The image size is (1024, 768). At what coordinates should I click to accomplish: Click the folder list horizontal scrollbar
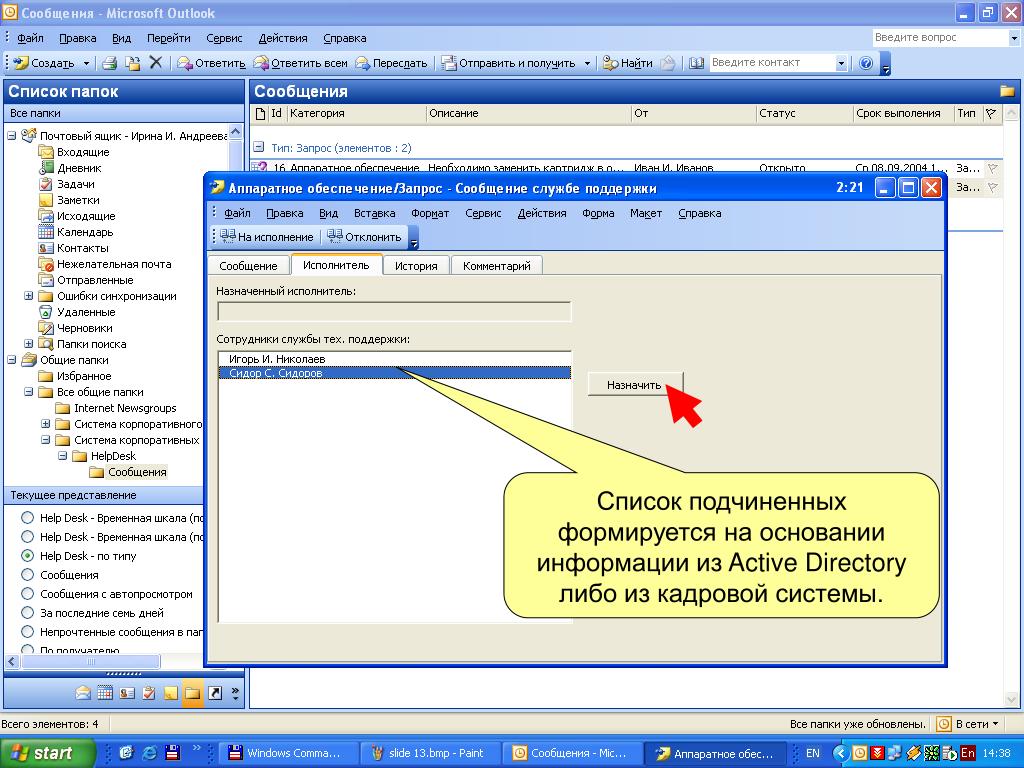click(x=91, y=662)
